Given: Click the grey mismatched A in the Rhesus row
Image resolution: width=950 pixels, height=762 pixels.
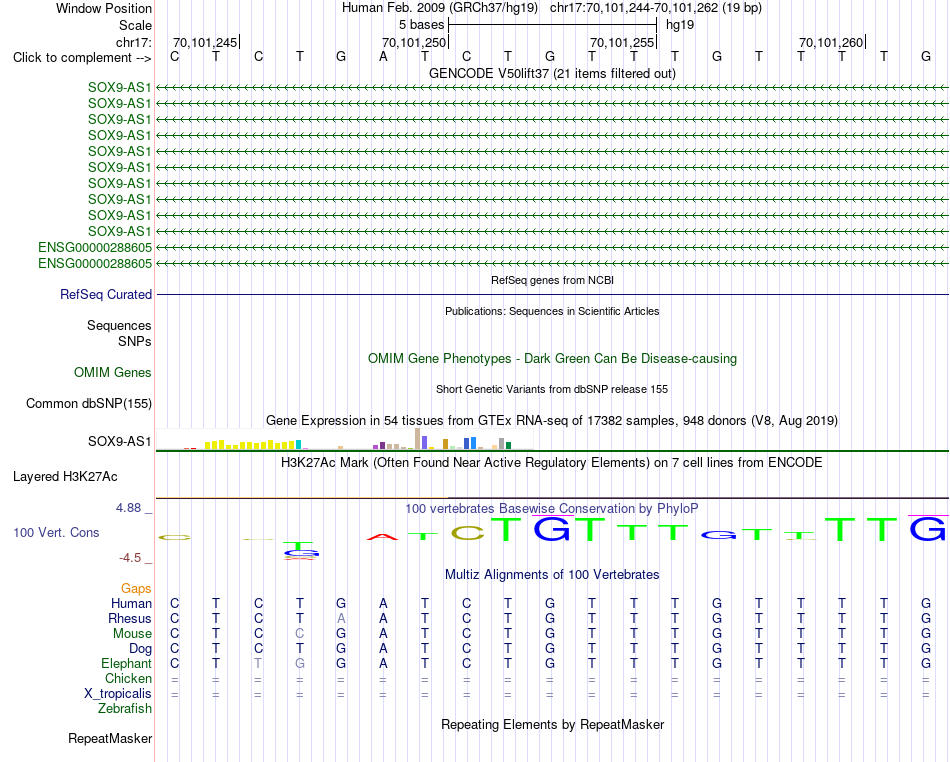Looking at the screenshot, I should tap(341, 618).
